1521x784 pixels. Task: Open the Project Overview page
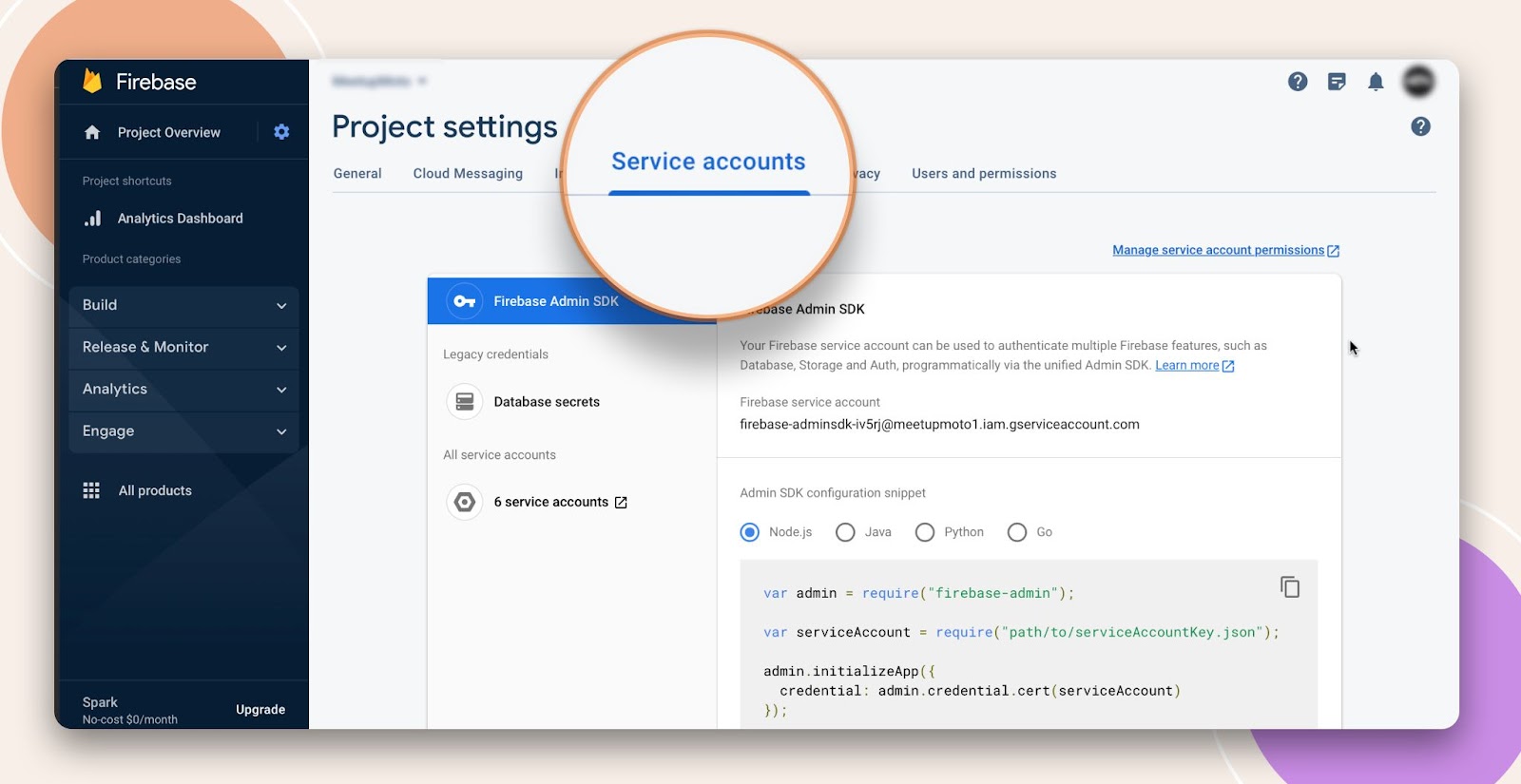pyautogui.click(x=168, y=132)
